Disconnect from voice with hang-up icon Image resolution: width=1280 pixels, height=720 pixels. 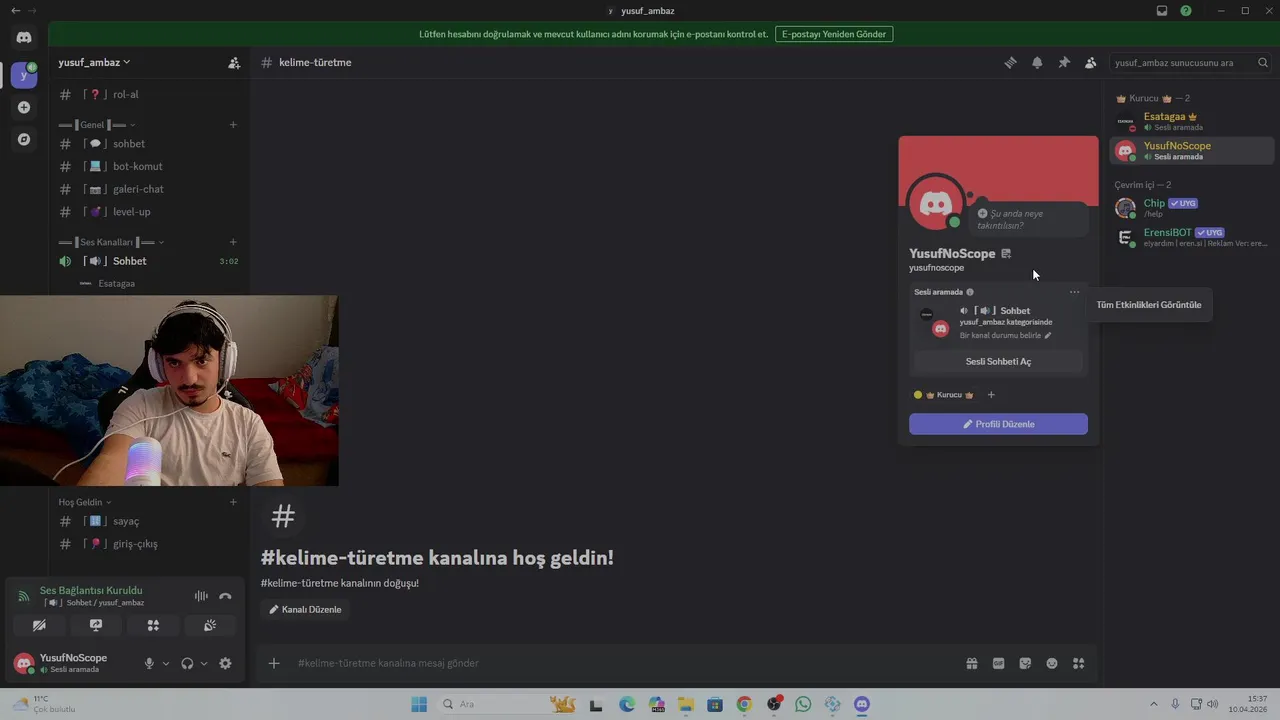point(225,596)
